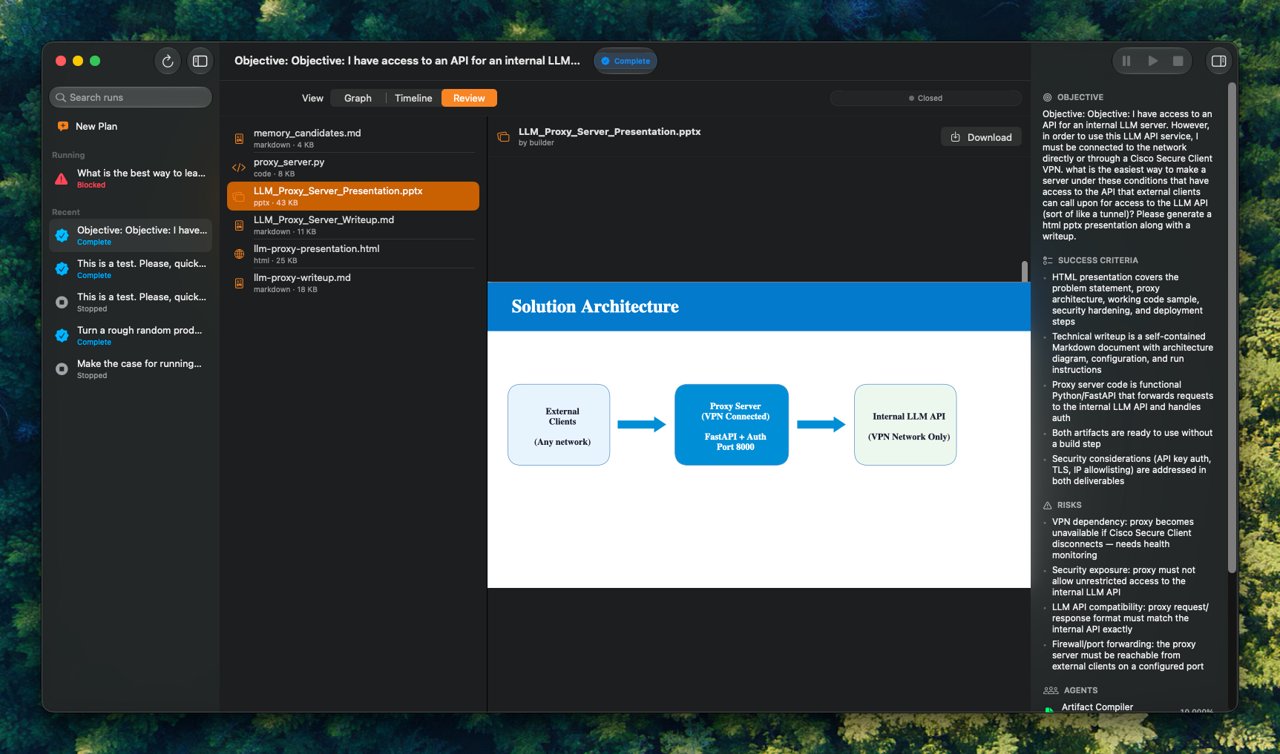Toggle the left sidebar panel icon
This screenshot has height=754, width=1280.
(x=200, y=61)
